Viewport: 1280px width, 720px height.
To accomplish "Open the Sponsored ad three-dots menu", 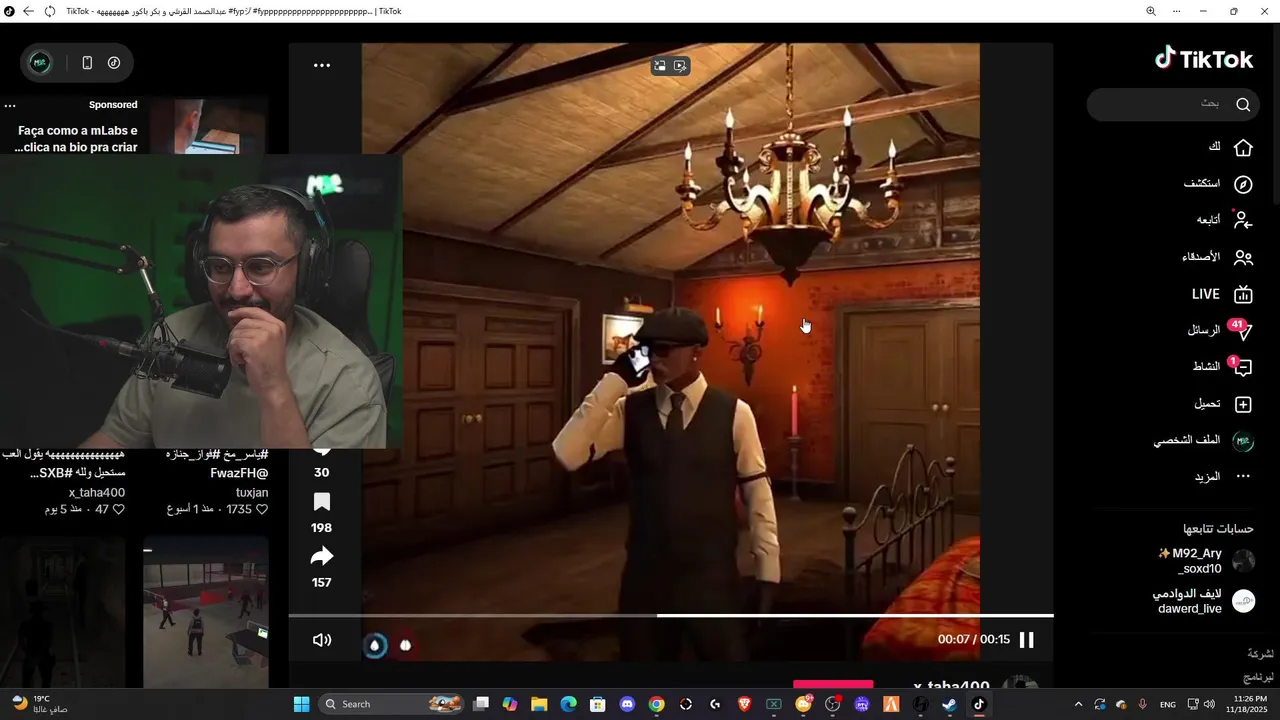I will point(10,105).
